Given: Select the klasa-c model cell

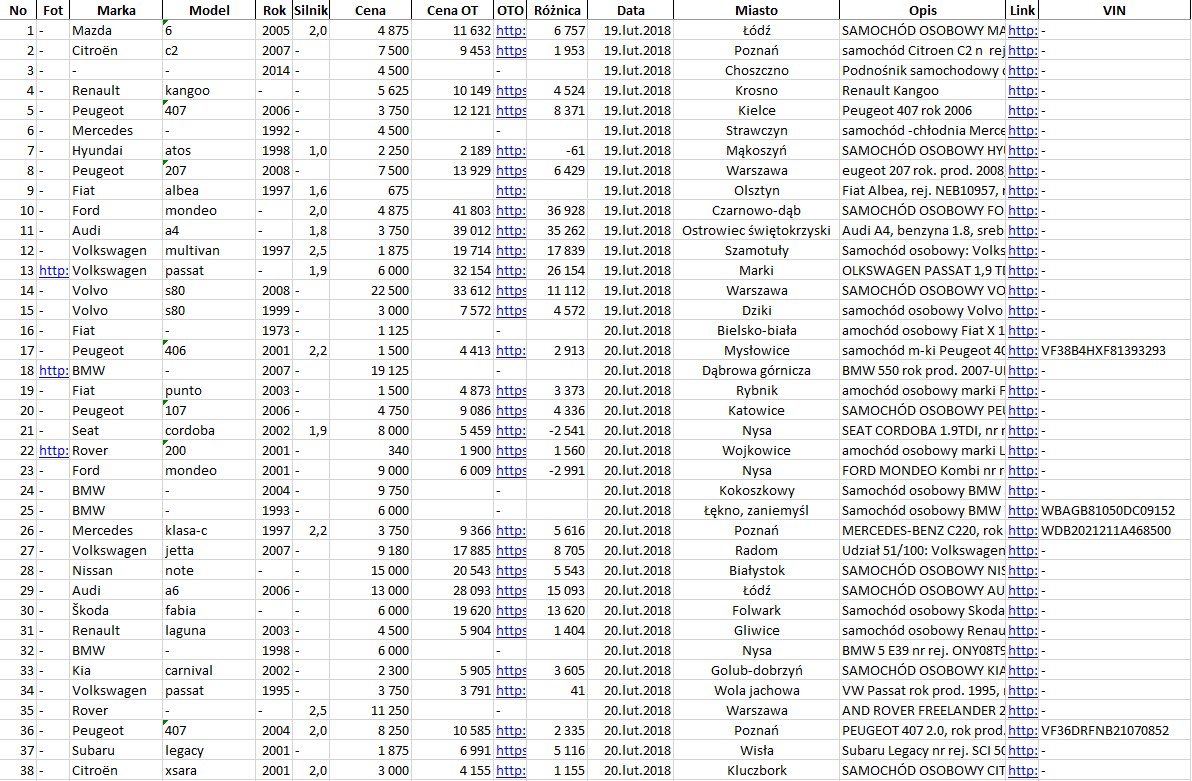Looking at the screenshot, I should [x=209, y=530].
